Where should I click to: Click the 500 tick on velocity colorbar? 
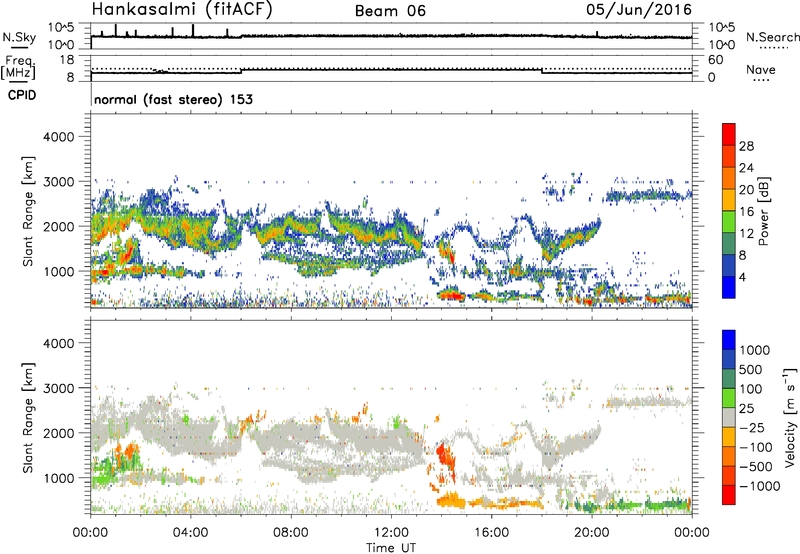pyautogui.click(x=751, y=370)
